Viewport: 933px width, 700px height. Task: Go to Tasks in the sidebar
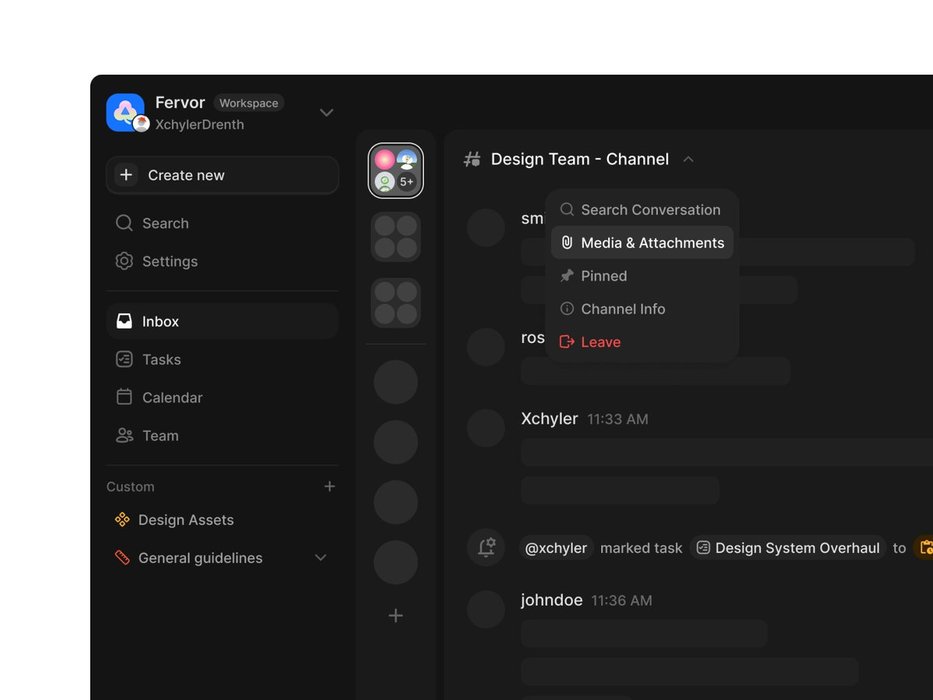point(161,359)
